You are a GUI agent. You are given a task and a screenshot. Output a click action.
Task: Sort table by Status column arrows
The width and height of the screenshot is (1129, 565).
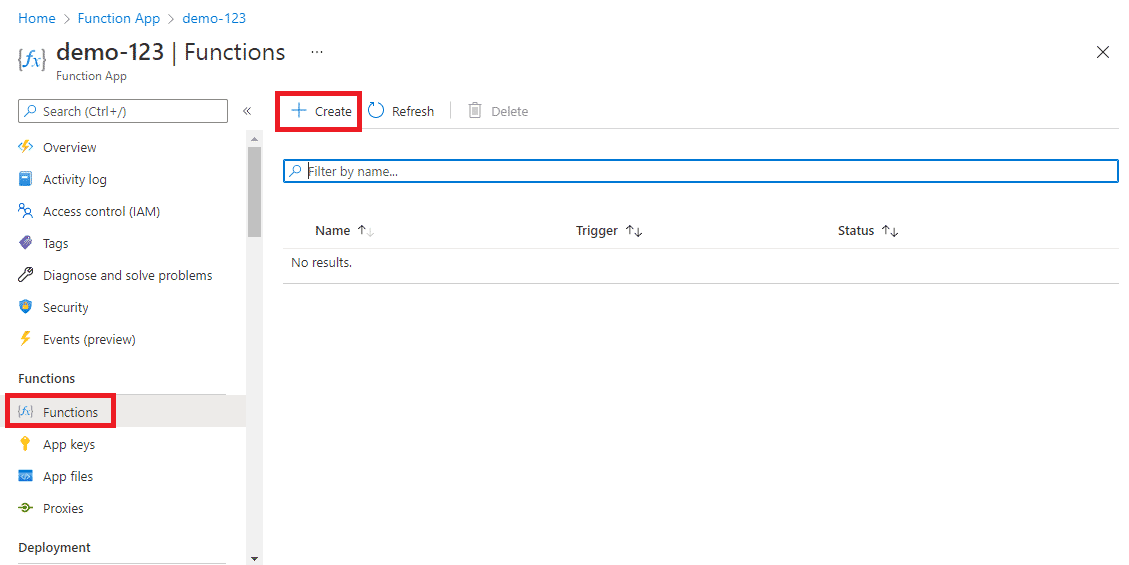(x=890, y=230)
